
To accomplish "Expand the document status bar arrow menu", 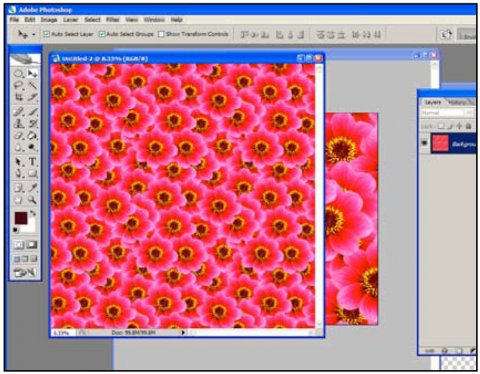I will [183, 332].
